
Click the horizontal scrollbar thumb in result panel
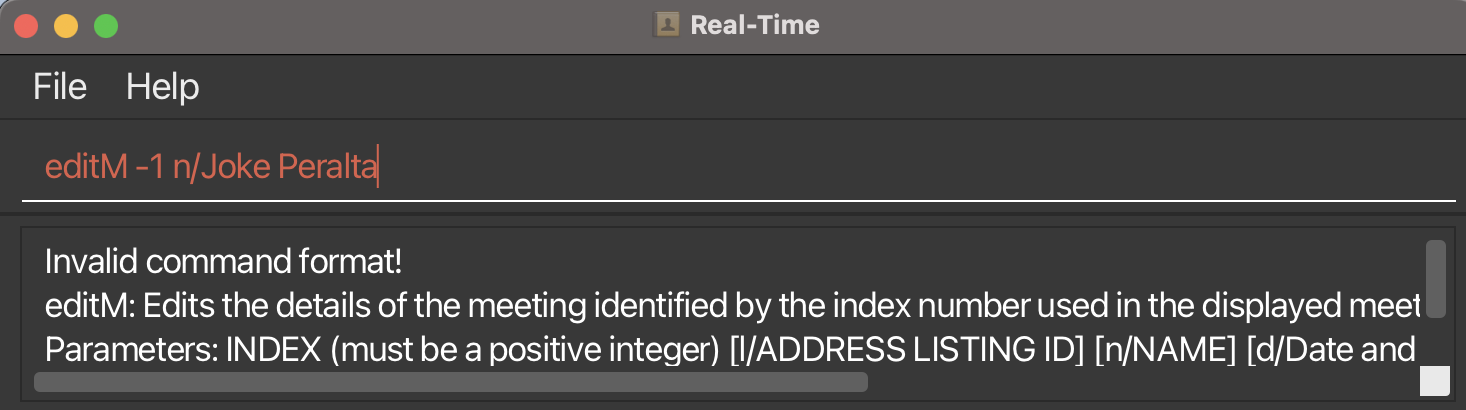point(451,382)
